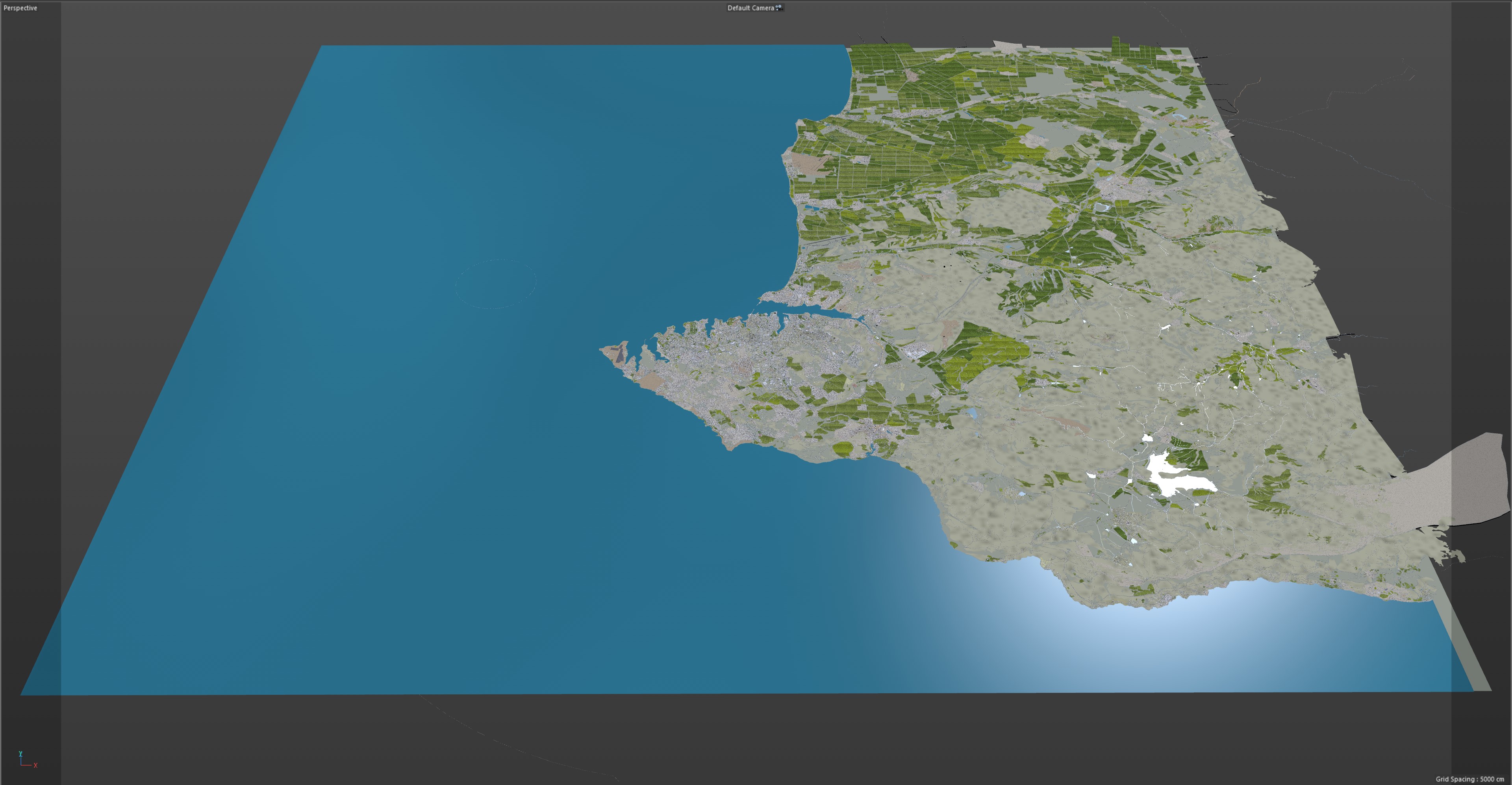The width and height of the screenshot is (1512, 785).
Task: Click the Y axis label in gizmo
Action: 20,753
